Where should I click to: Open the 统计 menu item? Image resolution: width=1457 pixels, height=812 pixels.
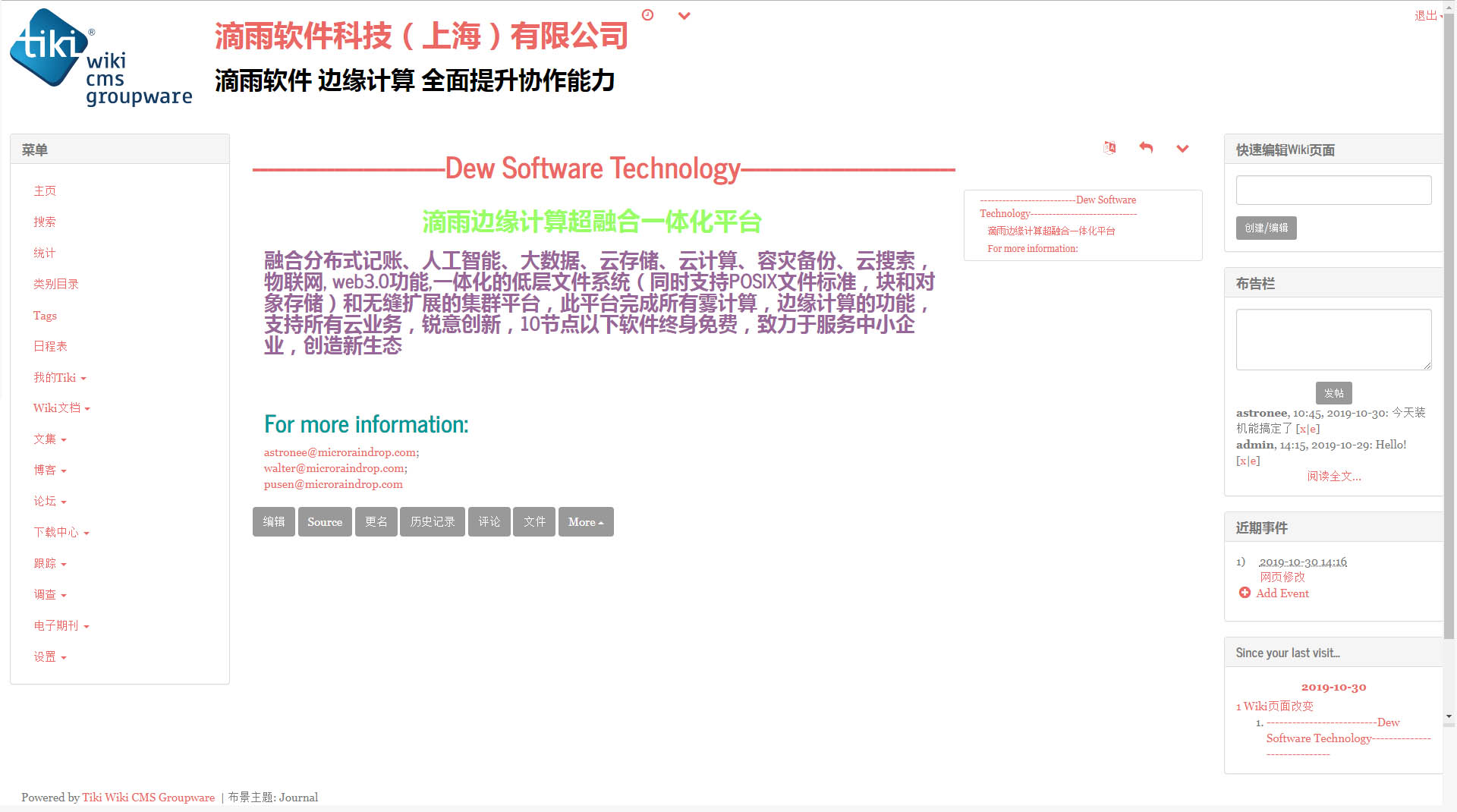coord(45,253)
